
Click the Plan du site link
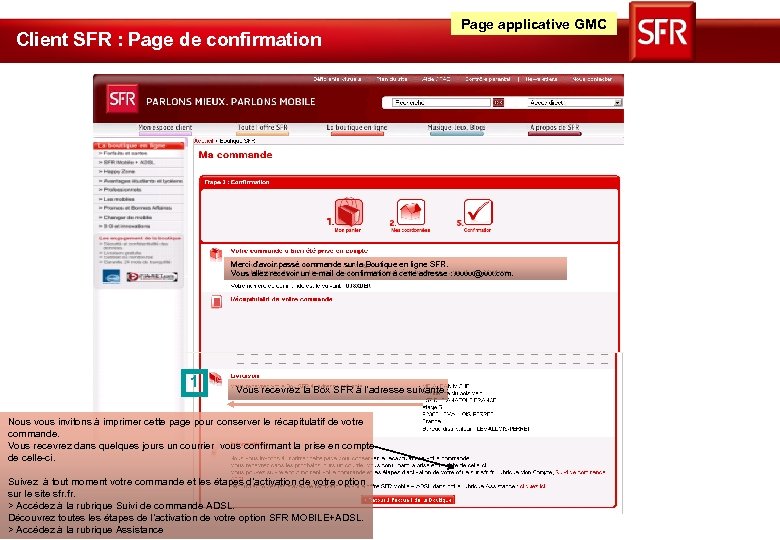[x=392, y=79]
